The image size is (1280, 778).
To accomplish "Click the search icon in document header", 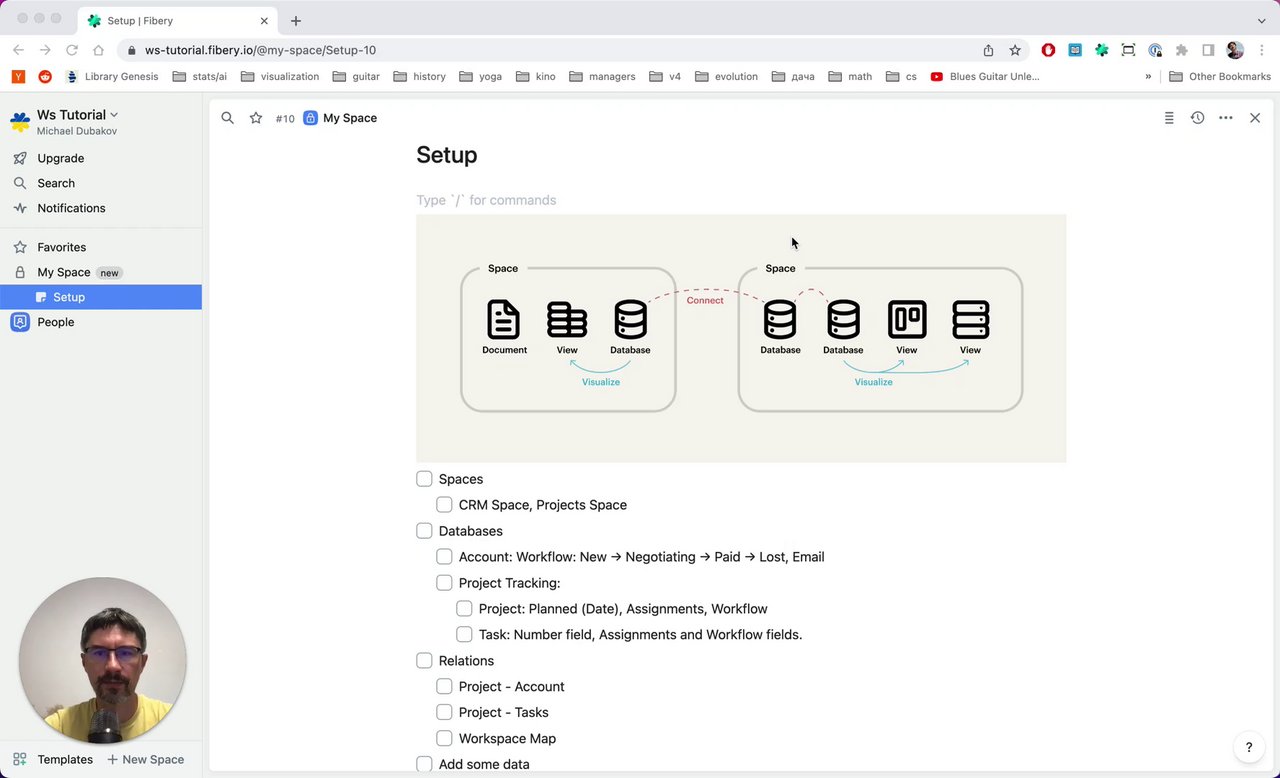I will tap(228, 118).
